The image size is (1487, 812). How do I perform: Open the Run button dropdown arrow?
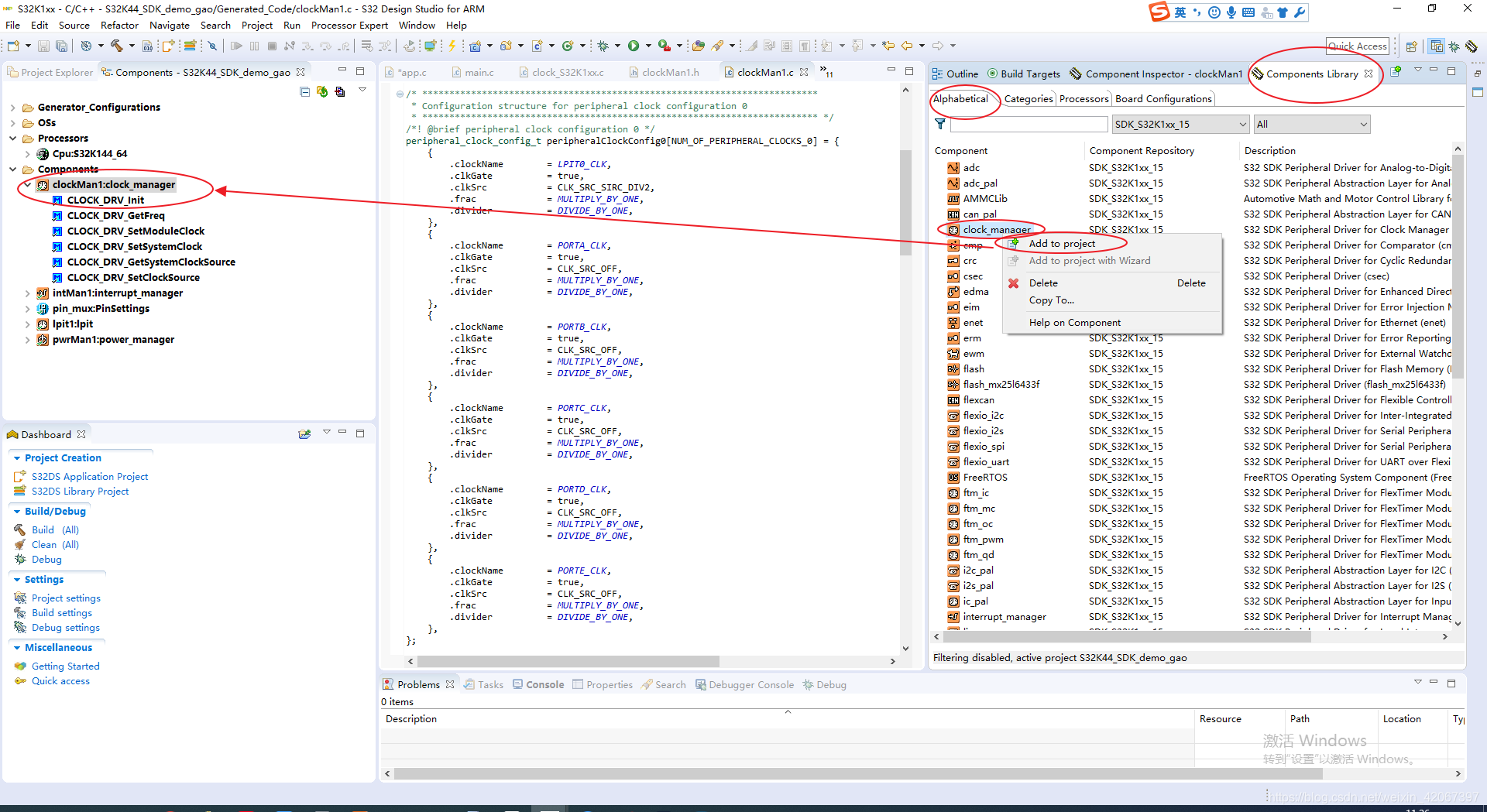coord(648,46)
